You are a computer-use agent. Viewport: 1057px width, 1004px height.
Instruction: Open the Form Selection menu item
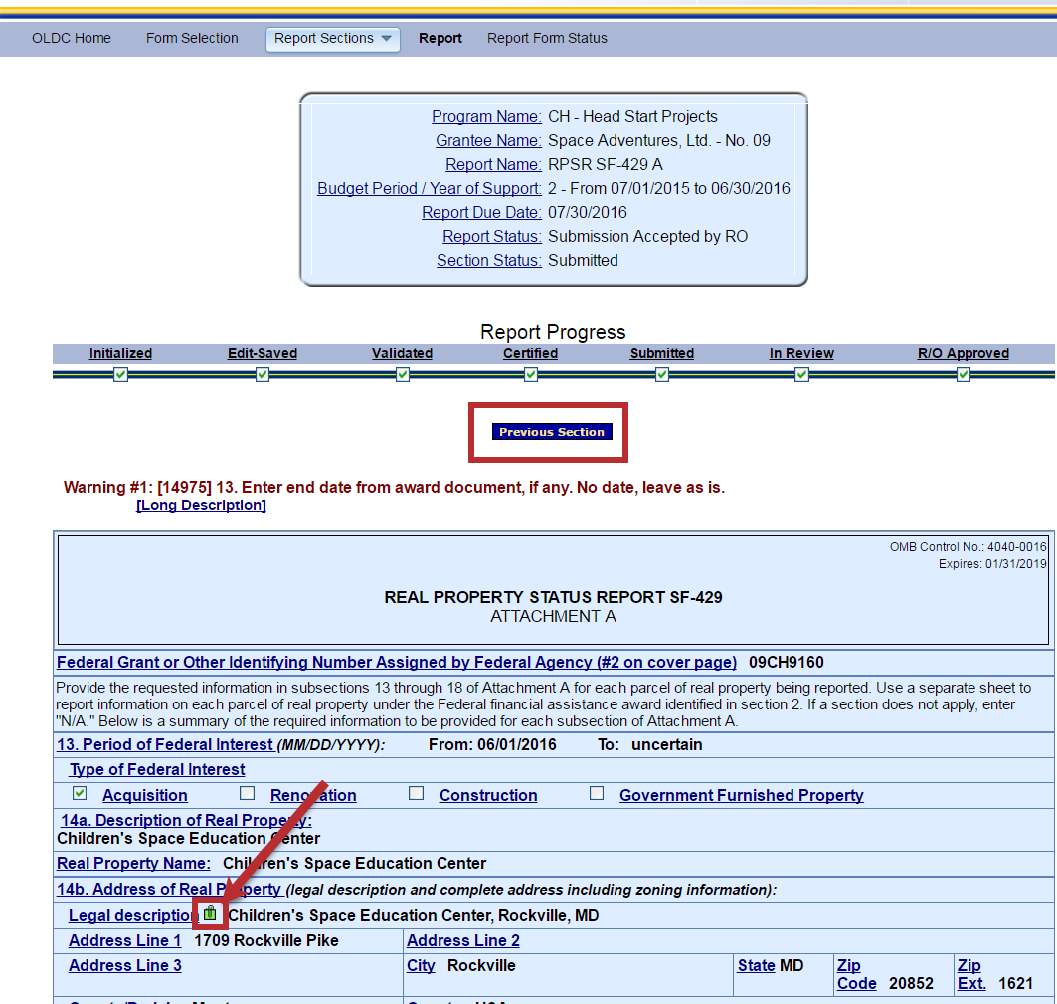click(x=192, y=39)
